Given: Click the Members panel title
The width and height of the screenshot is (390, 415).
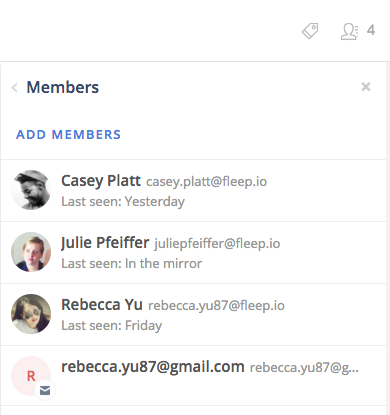Looking at the screenshot, I should pyautogui.click(x=63, y=87).
